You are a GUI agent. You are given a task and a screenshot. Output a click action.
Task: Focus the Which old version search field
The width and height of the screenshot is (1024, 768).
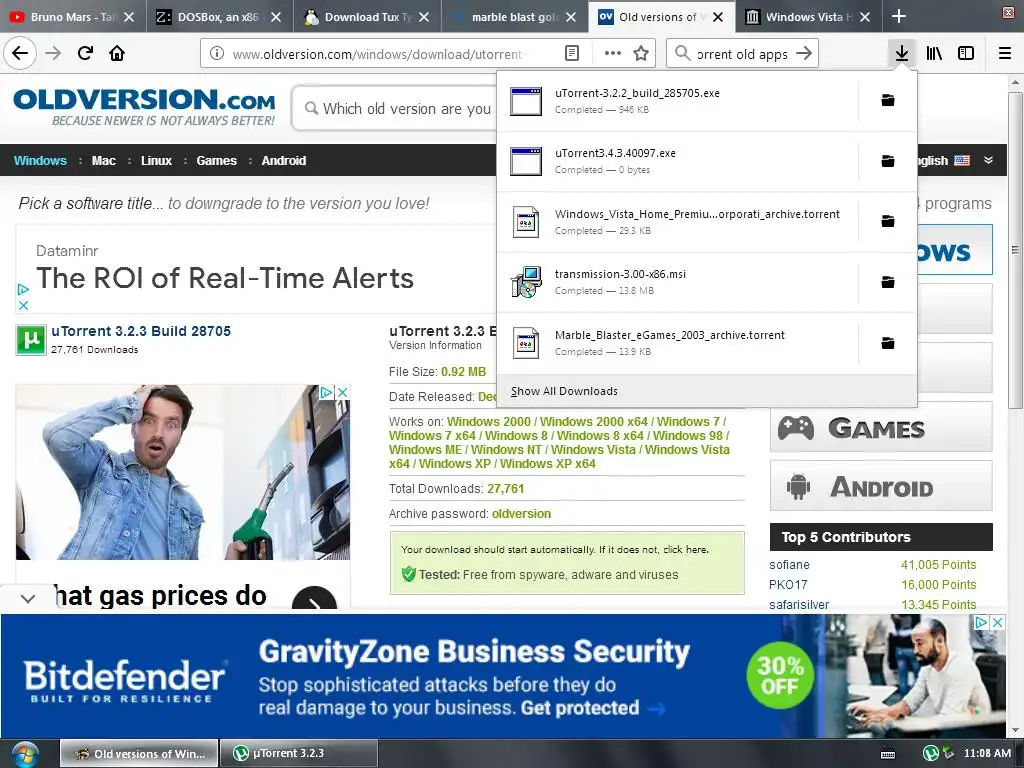396,108
